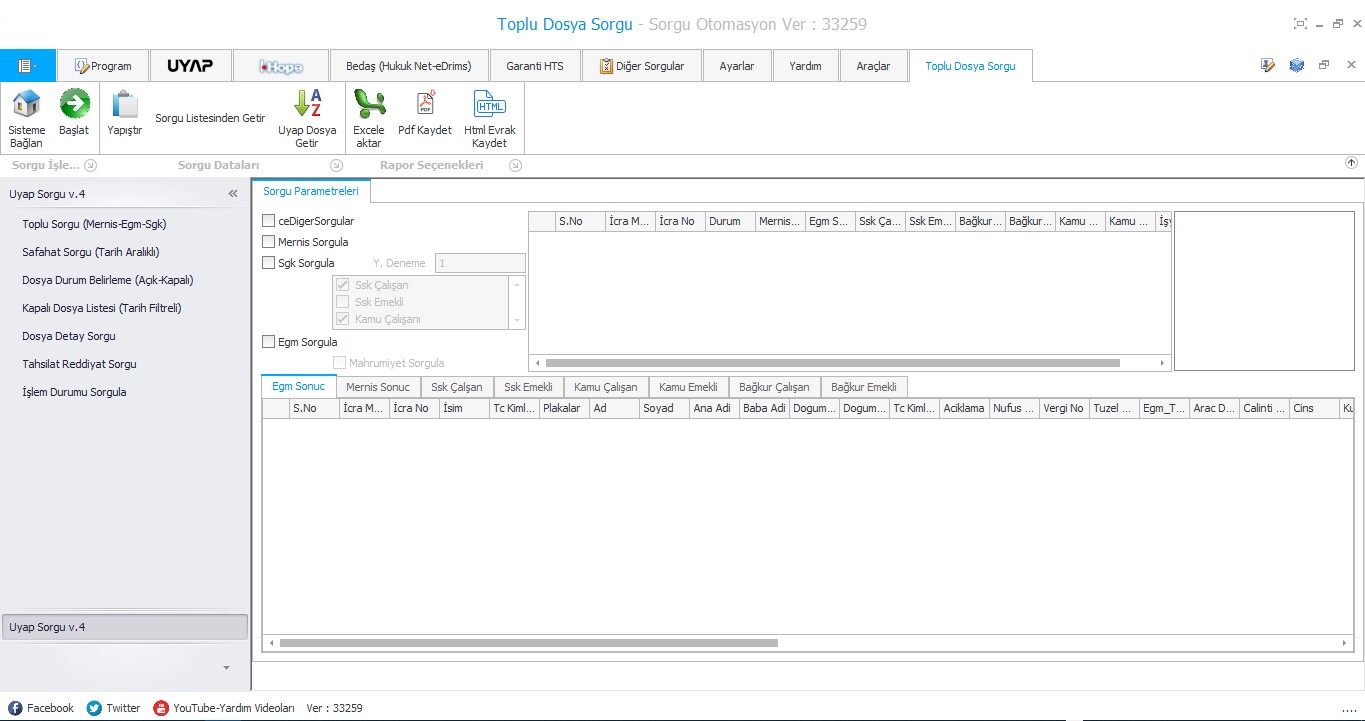The height and width of the screenshot is (721, 1365).
Task: Open the Facebook link in the status bar
Action: [41, 708]
